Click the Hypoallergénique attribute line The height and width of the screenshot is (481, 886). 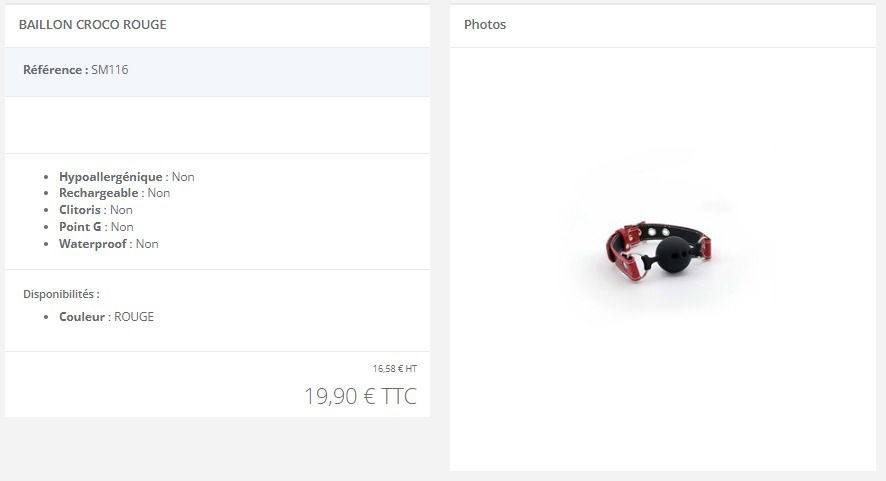coord(127,177)
